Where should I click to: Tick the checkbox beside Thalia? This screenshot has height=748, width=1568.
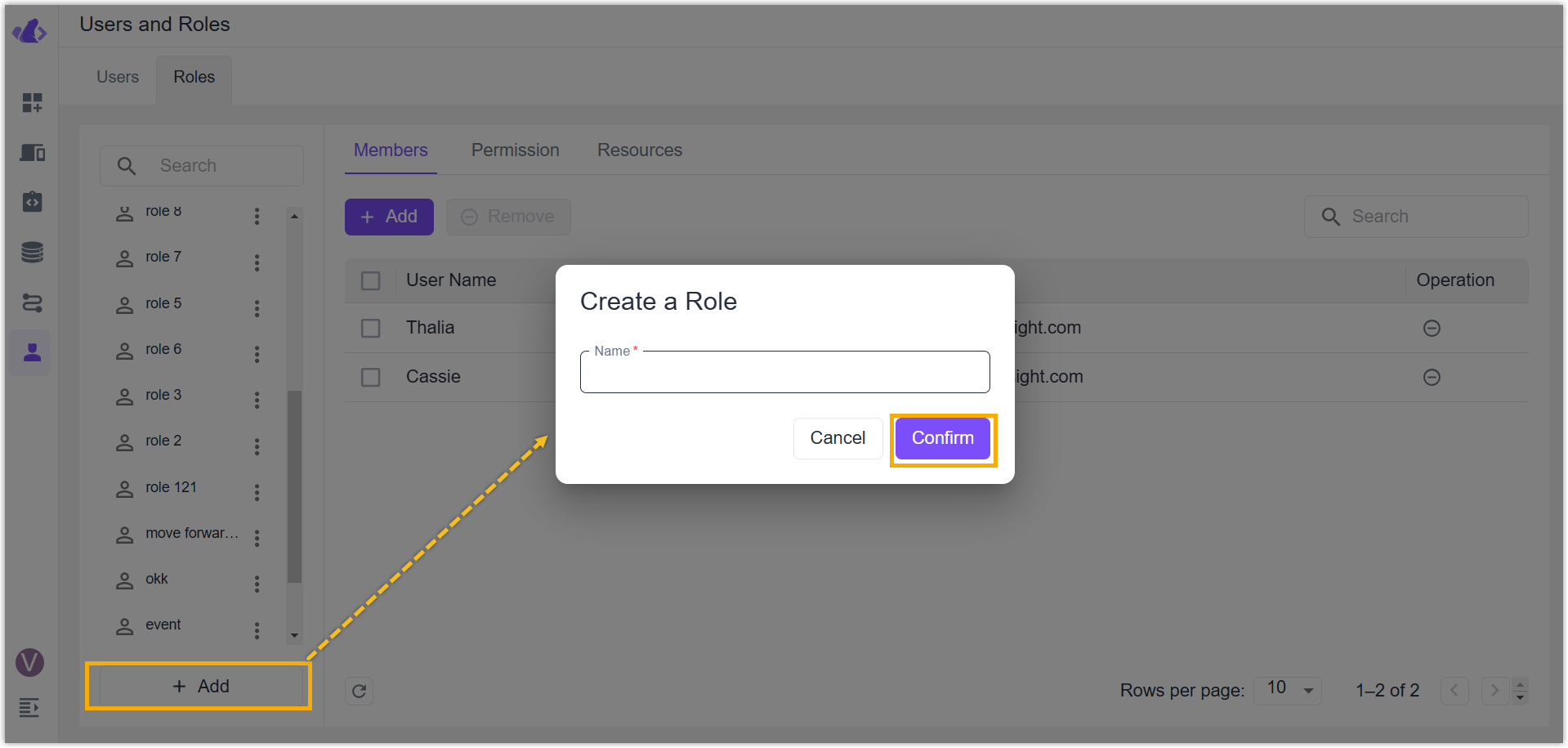pos(371,329)
